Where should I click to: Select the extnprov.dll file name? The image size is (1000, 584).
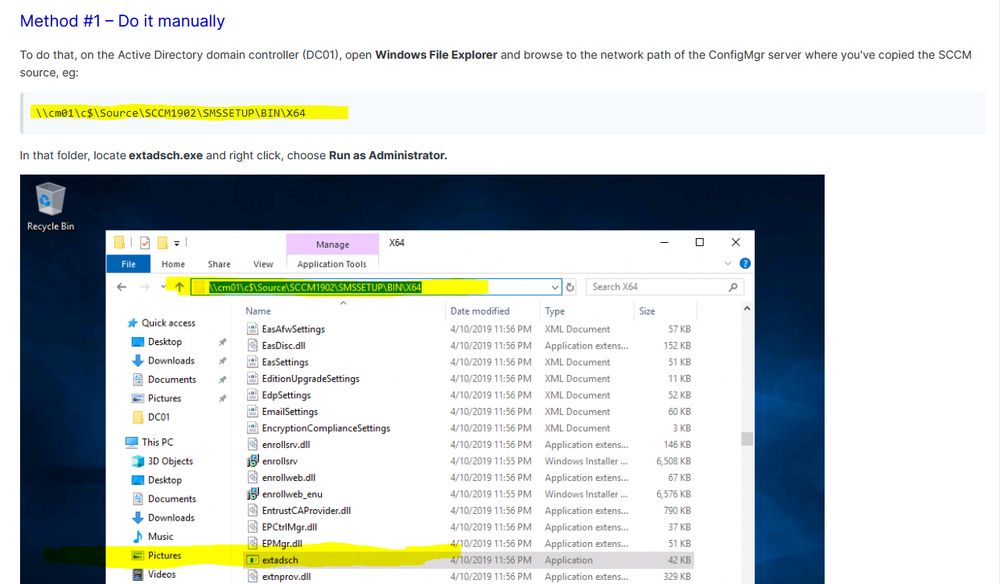pyautogui.click(x=286, y=576)
